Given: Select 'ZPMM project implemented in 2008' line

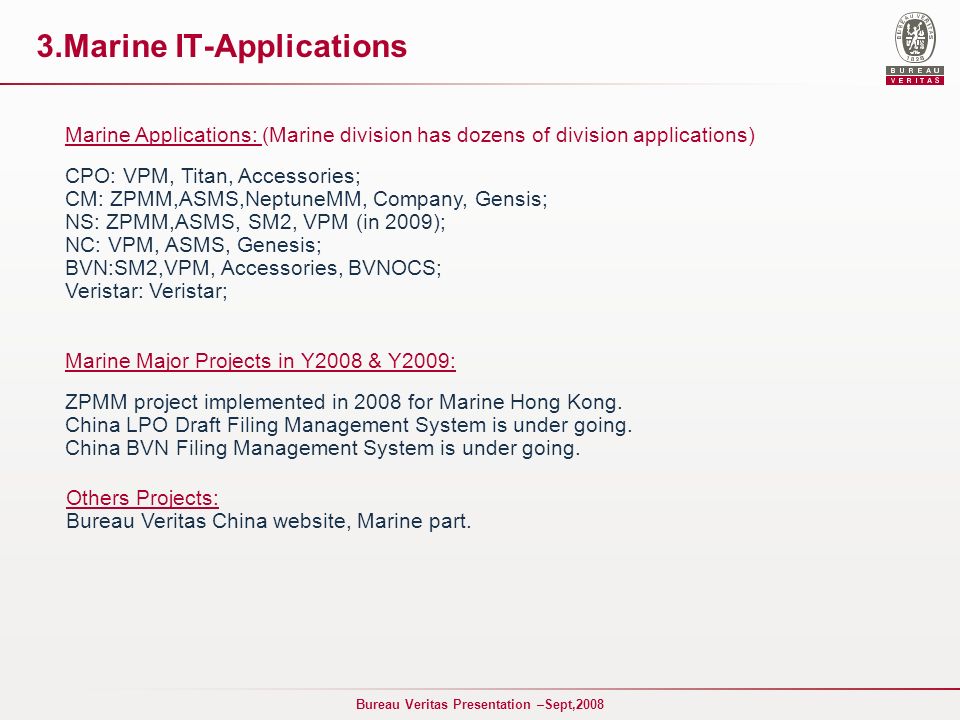Looking at the screenshot, I should point(343,402).
